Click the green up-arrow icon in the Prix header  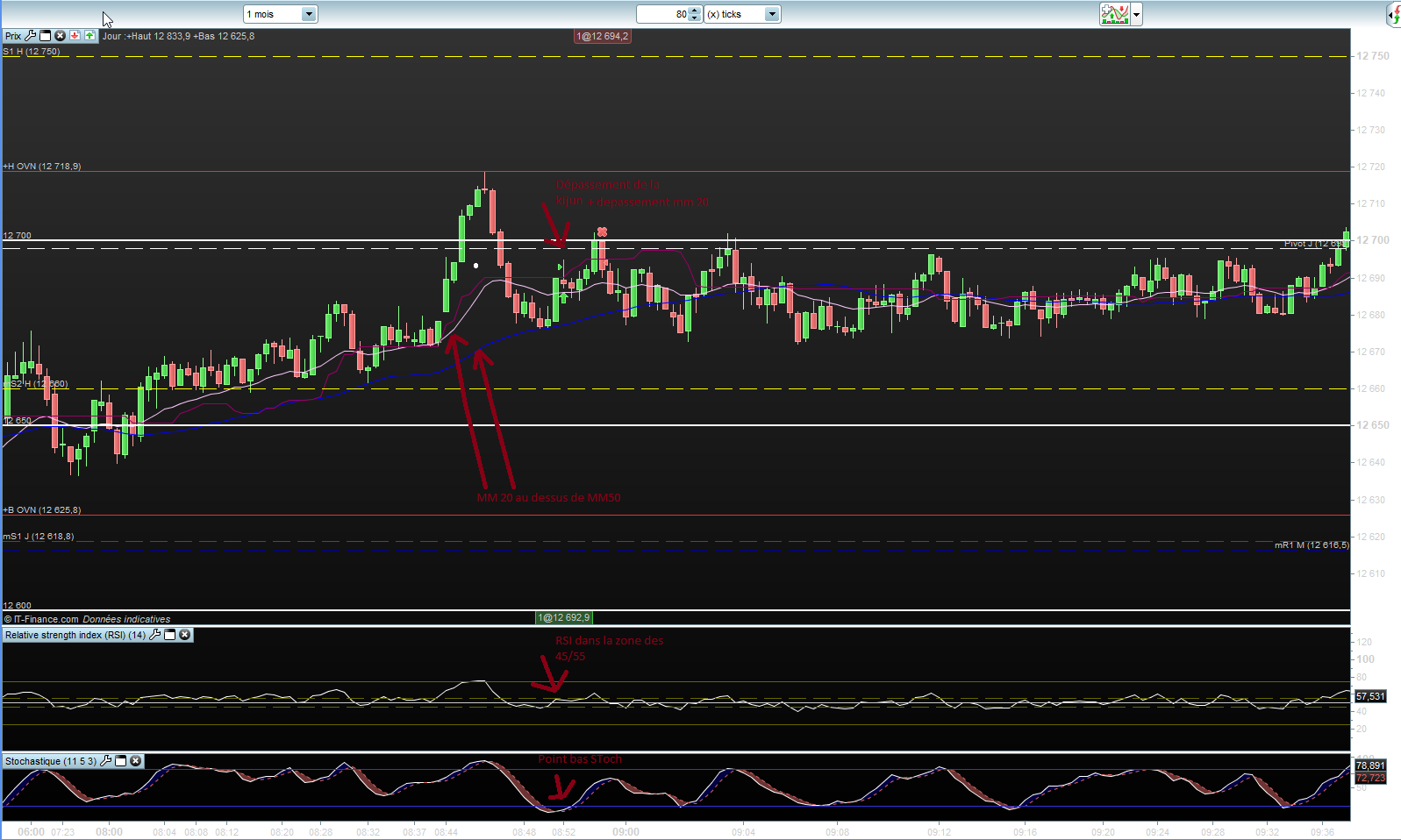[x=89, y=36]
